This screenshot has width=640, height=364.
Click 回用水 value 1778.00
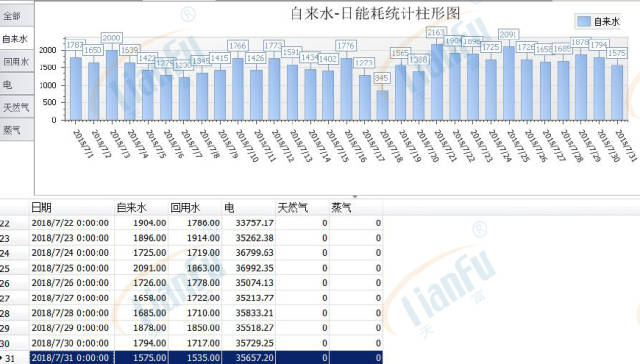tap(195, 283)
